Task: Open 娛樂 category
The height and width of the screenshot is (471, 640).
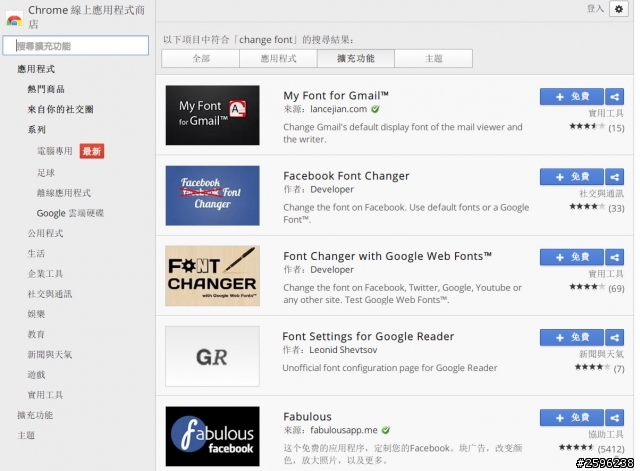Action: click(x=36, y=314)
